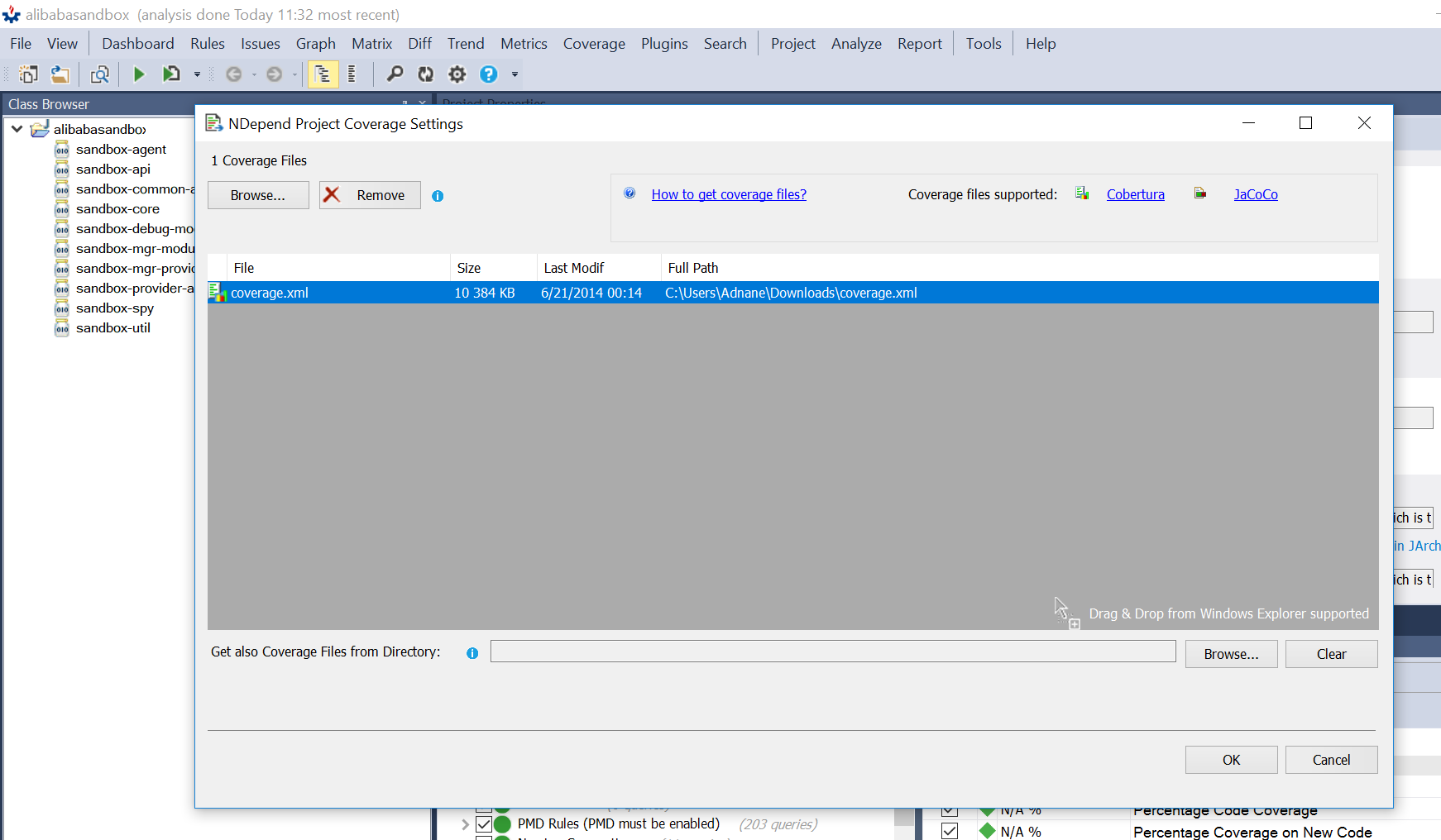1441x840 pixels.
Task: Select sandbox-agent in the Class Browser
Action: pos(121,150)
